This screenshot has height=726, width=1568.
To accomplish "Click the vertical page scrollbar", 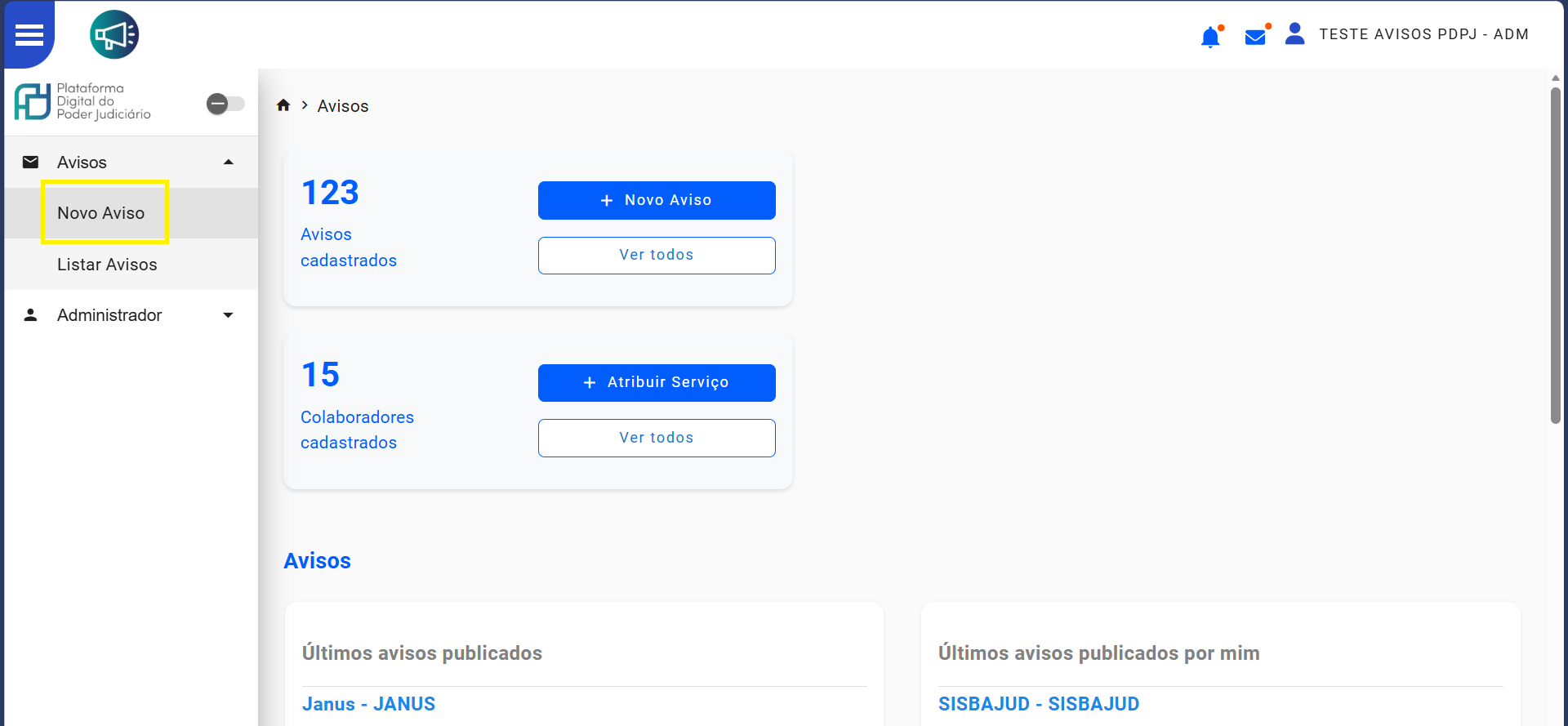I will coord(1555,253).
